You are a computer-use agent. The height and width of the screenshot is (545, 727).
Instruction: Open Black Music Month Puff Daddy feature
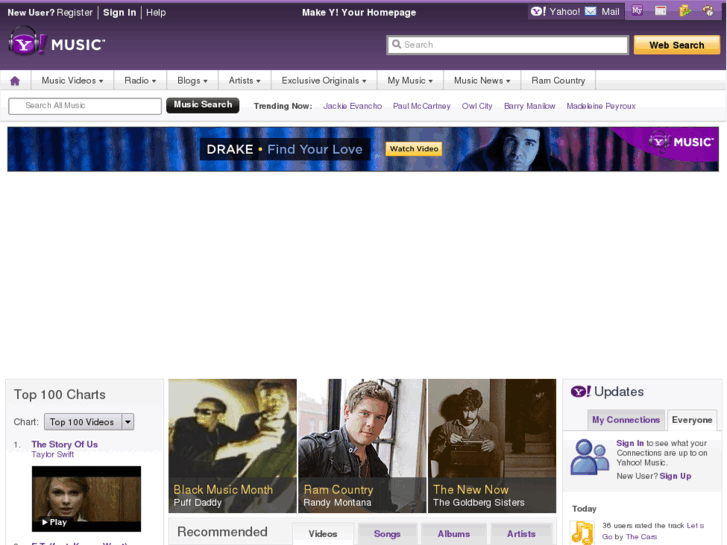(232, 446)
